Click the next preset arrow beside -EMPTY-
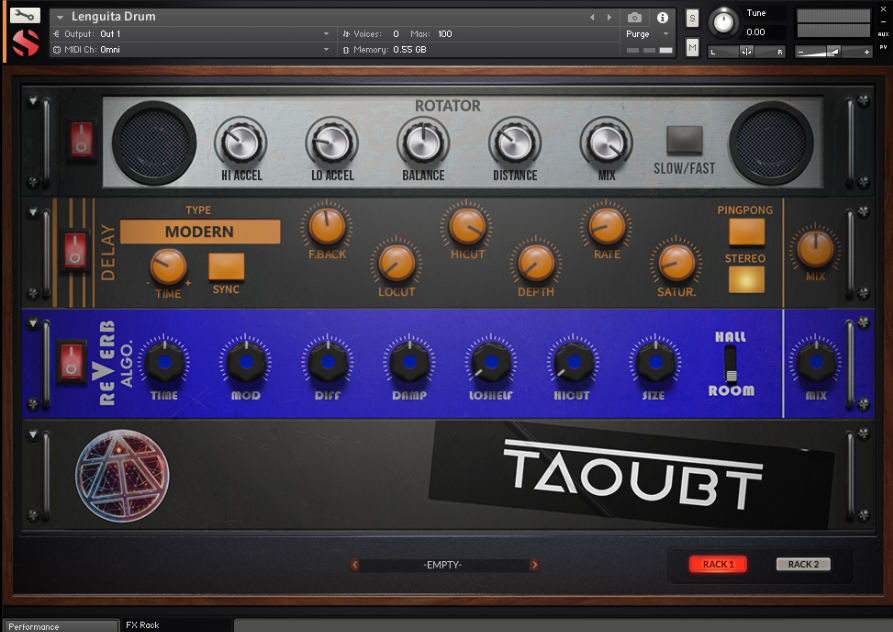Viewport: 893px width, 632px height. [534, 565]
